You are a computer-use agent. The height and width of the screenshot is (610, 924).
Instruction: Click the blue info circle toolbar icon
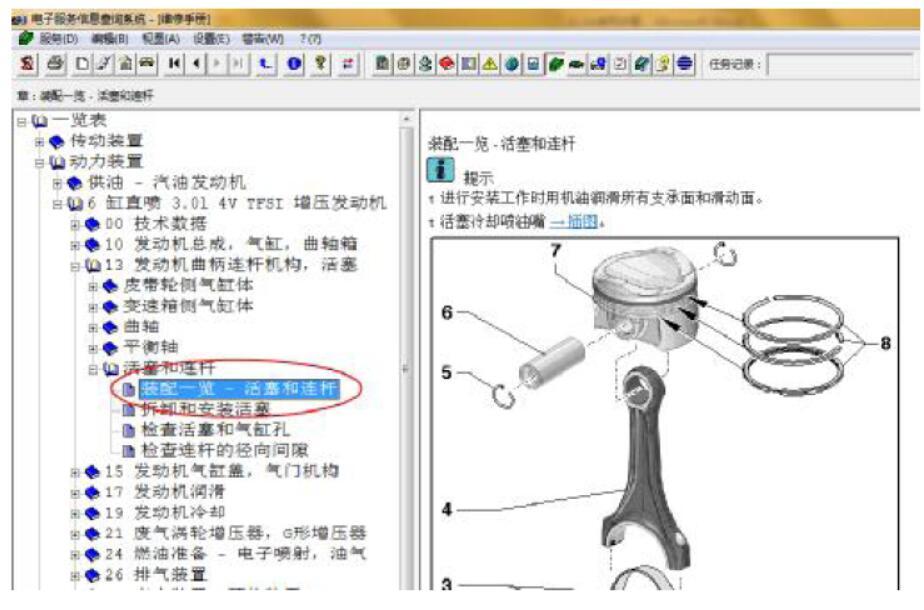click(x=294, y=64)
